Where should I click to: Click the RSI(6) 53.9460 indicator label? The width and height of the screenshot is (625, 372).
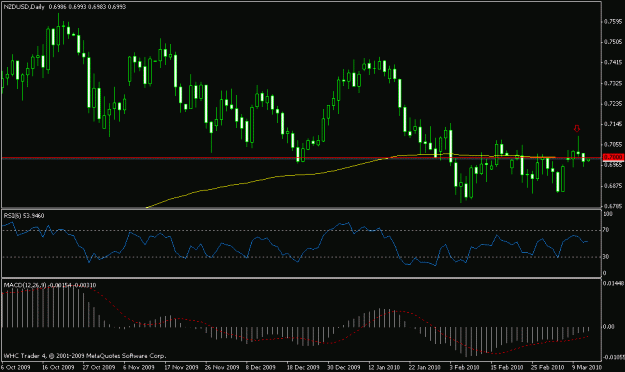pyautogui.click(x=24, y=216)
